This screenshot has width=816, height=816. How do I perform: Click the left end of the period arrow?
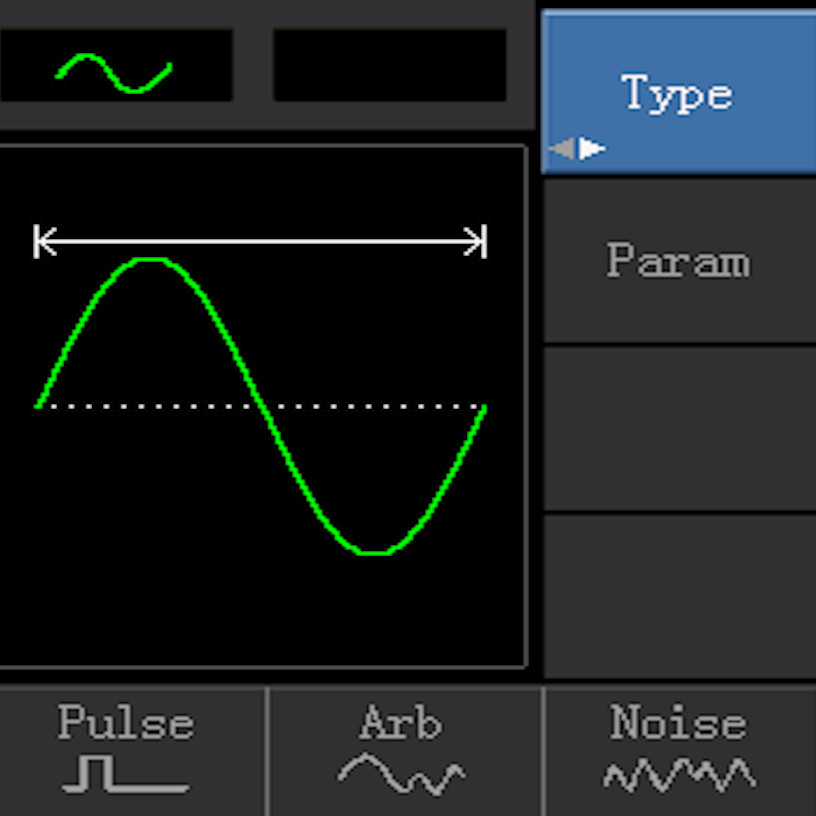click(40, 242)
